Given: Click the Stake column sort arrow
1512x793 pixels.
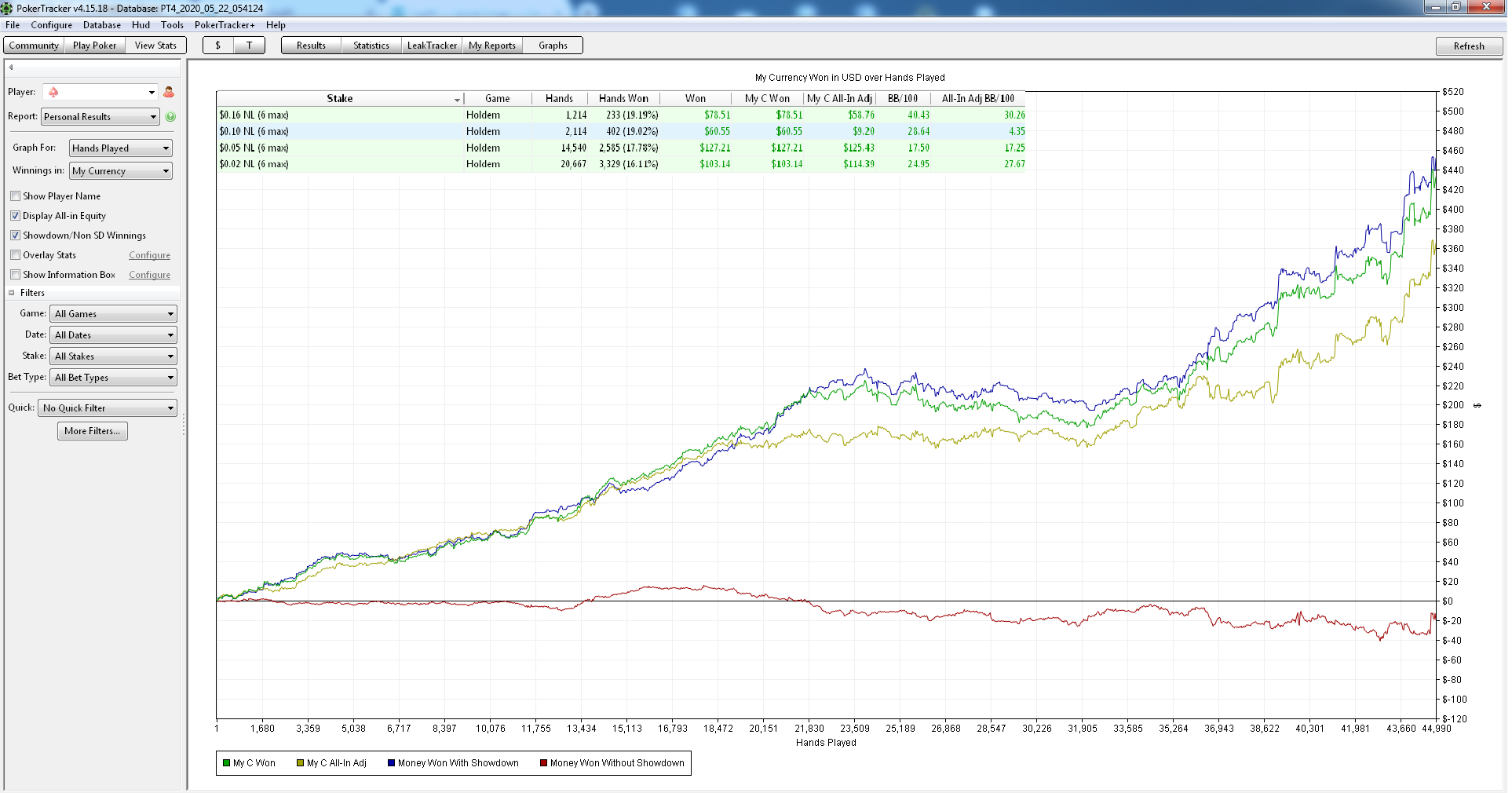Looking at the screenshot, I should point(457,100).
